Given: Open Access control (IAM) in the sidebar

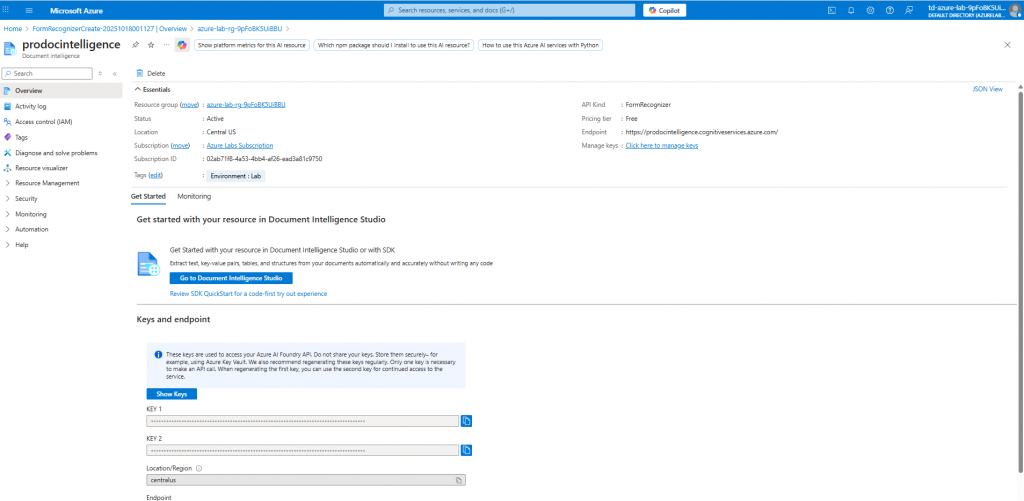Looking at the screenshot, I should click(x=43, y=121).
